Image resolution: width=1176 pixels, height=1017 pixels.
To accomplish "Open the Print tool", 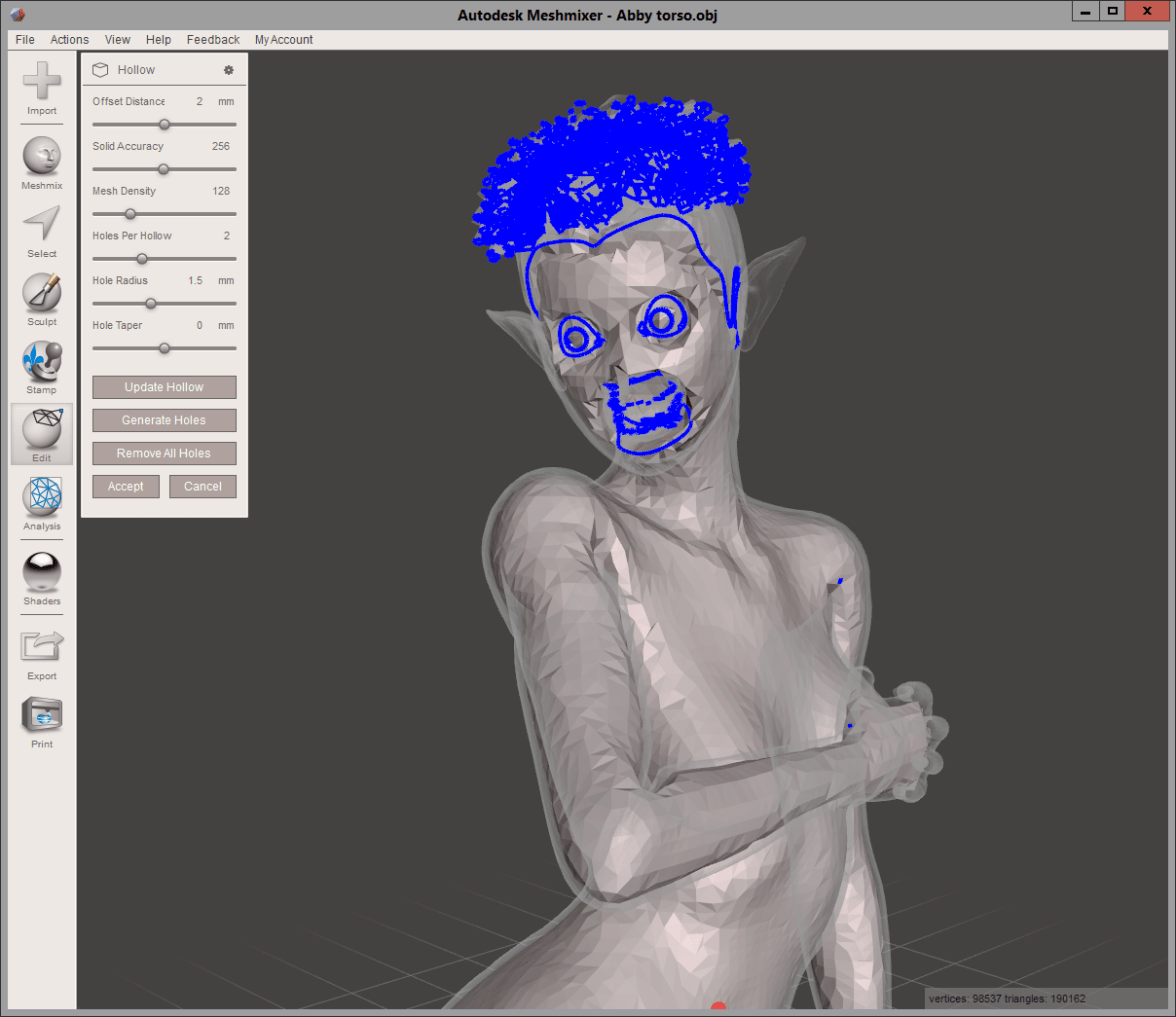I will (x=41, y=716).
